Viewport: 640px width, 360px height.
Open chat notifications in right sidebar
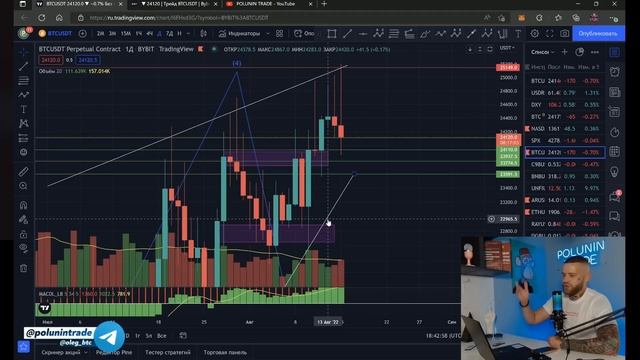tap(615, 196)
